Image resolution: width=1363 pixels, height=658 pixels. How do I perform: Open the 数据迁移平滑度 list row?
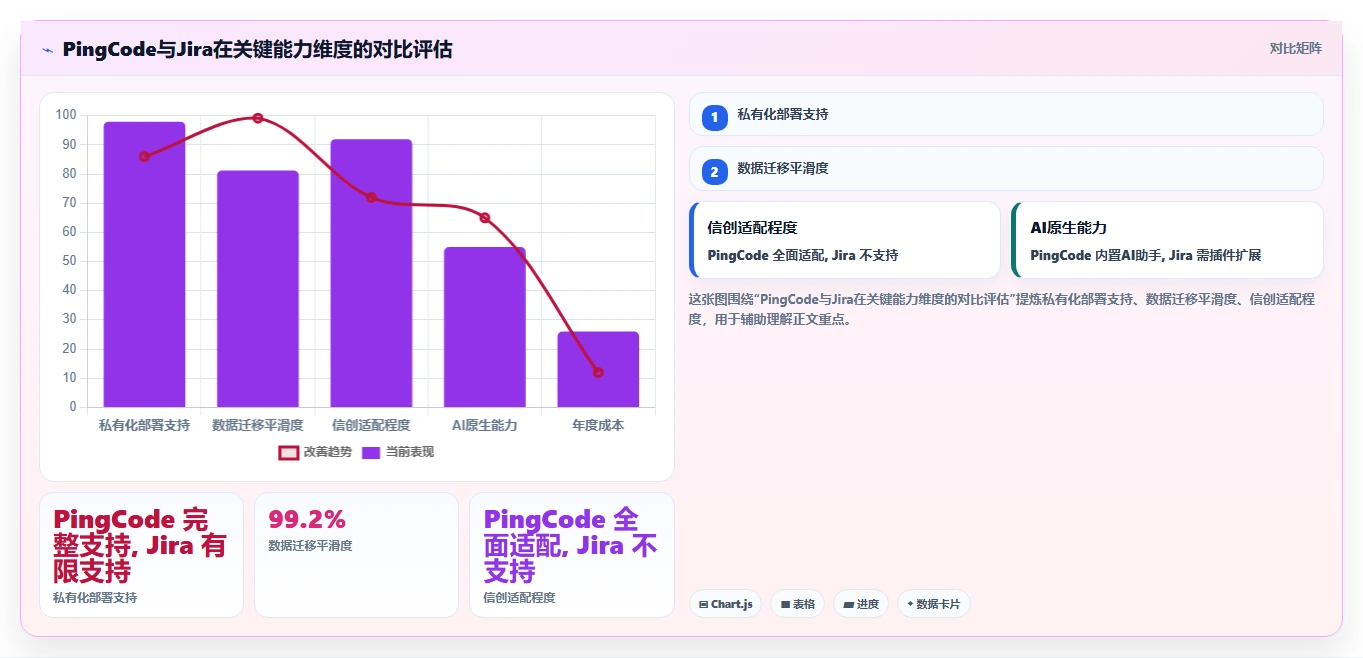click(1006, 168)
